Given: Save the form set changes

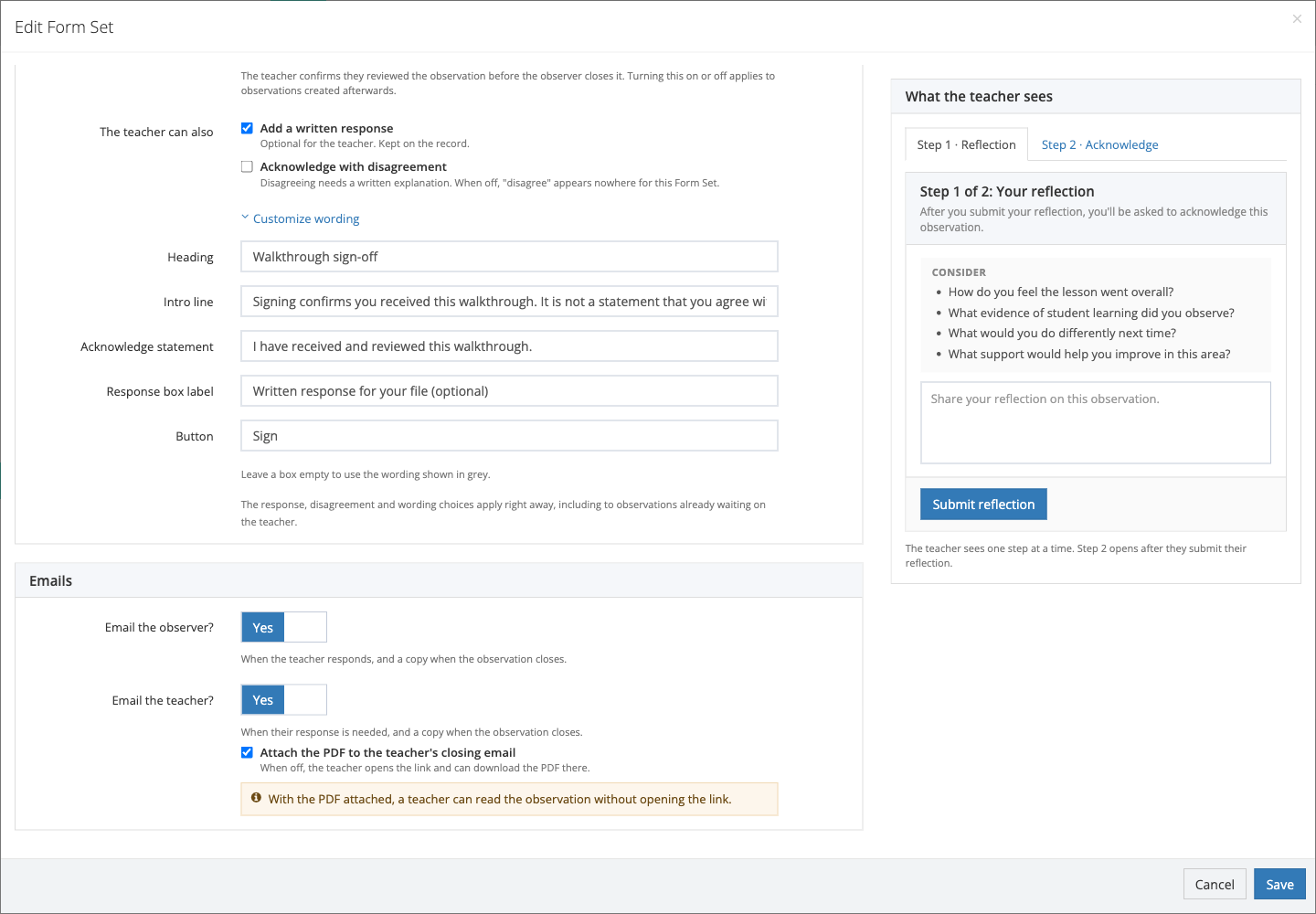Looking at the screenshot, I should pos(1279,884).
